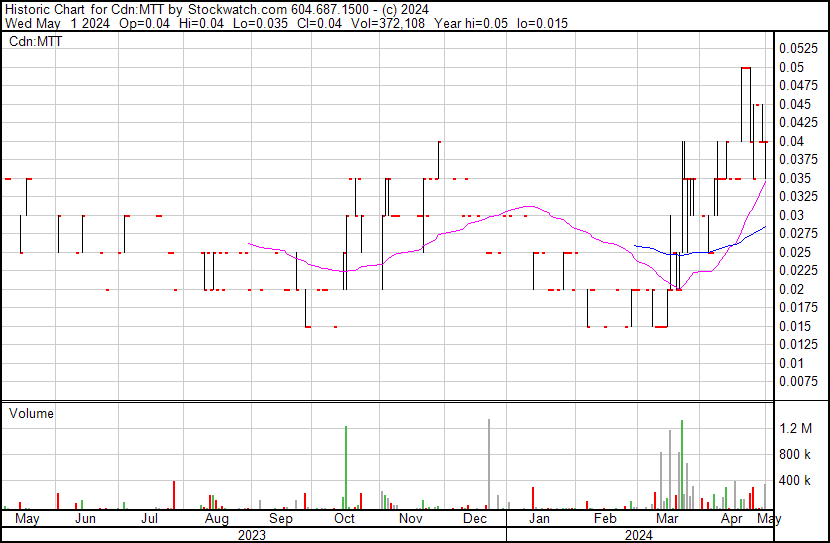Select the 0.05 price axis label
The width and height of the screenshot is (830, 543).
pyautogui.click(x=791, y=67)
